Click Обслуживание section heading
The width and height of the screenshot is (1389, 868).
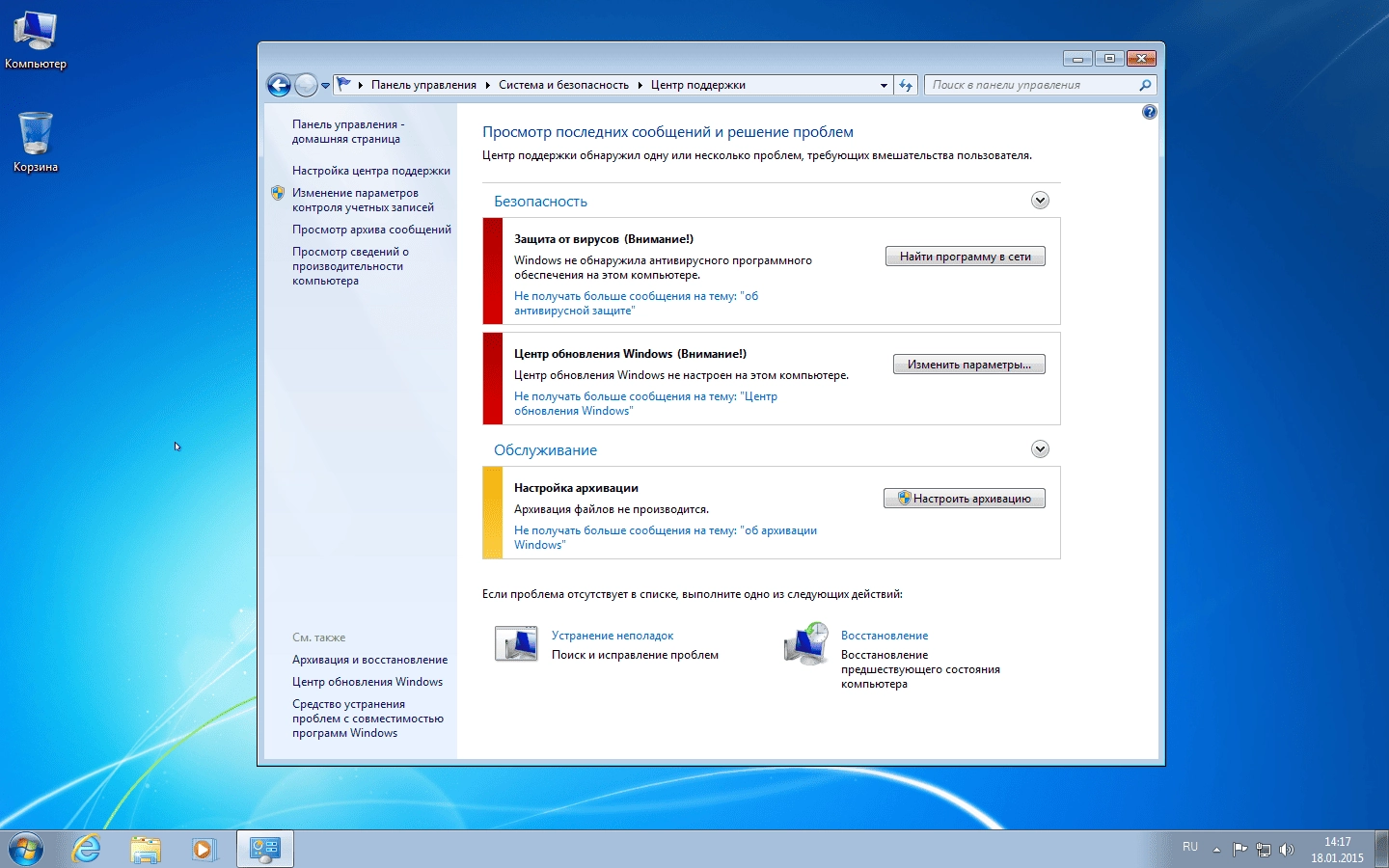pyautogui.click(x=545, y=450)
